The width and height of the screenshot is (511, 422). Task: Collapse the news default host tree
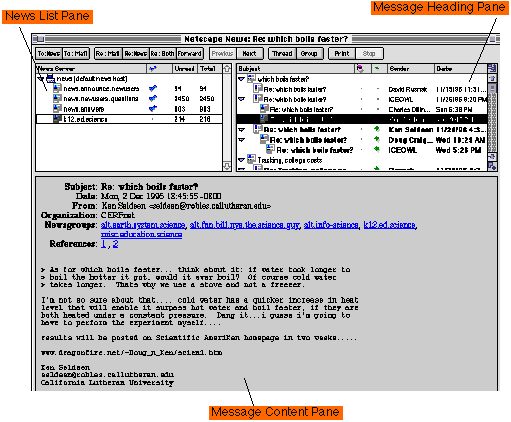[41, 79]
